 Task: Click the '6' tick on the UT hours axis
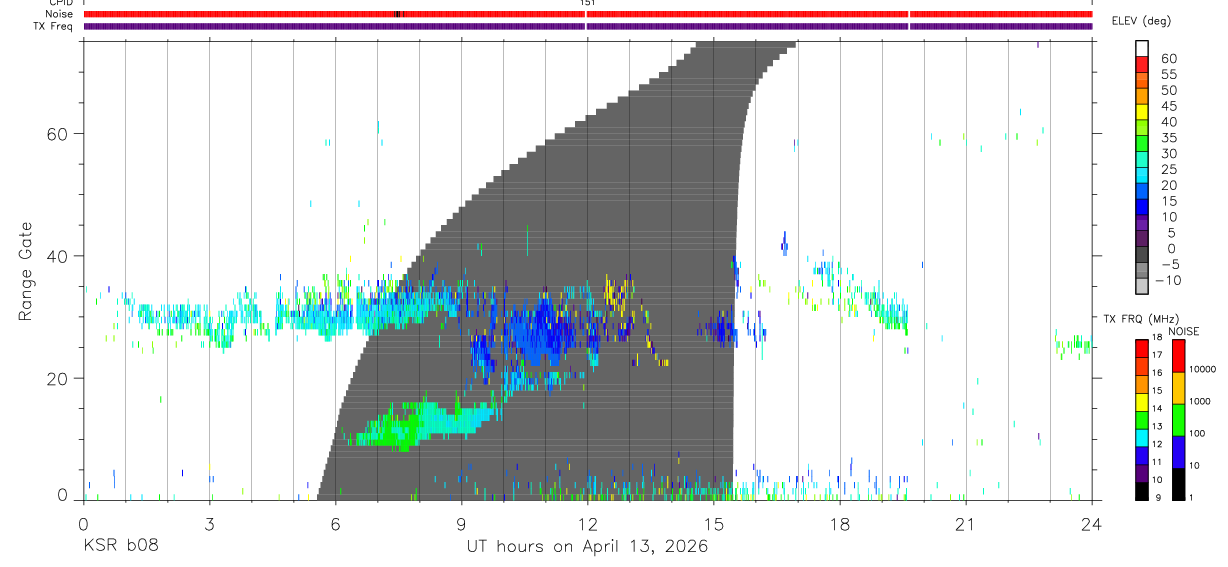pyautogui.click(x=335, y=523)
